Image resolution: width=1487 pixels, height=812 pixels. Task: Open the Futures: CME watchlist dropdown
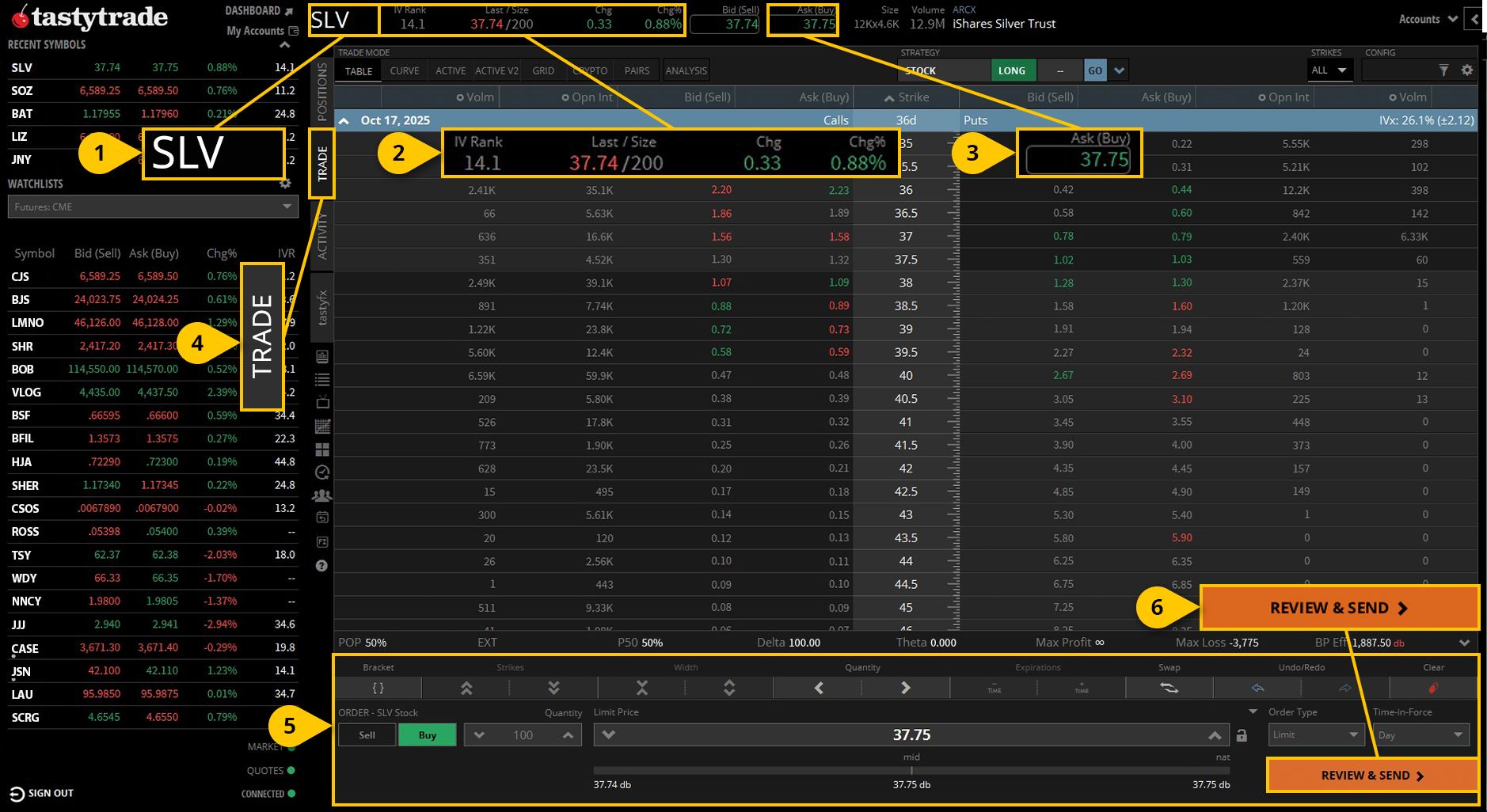(x=152, y=207)
